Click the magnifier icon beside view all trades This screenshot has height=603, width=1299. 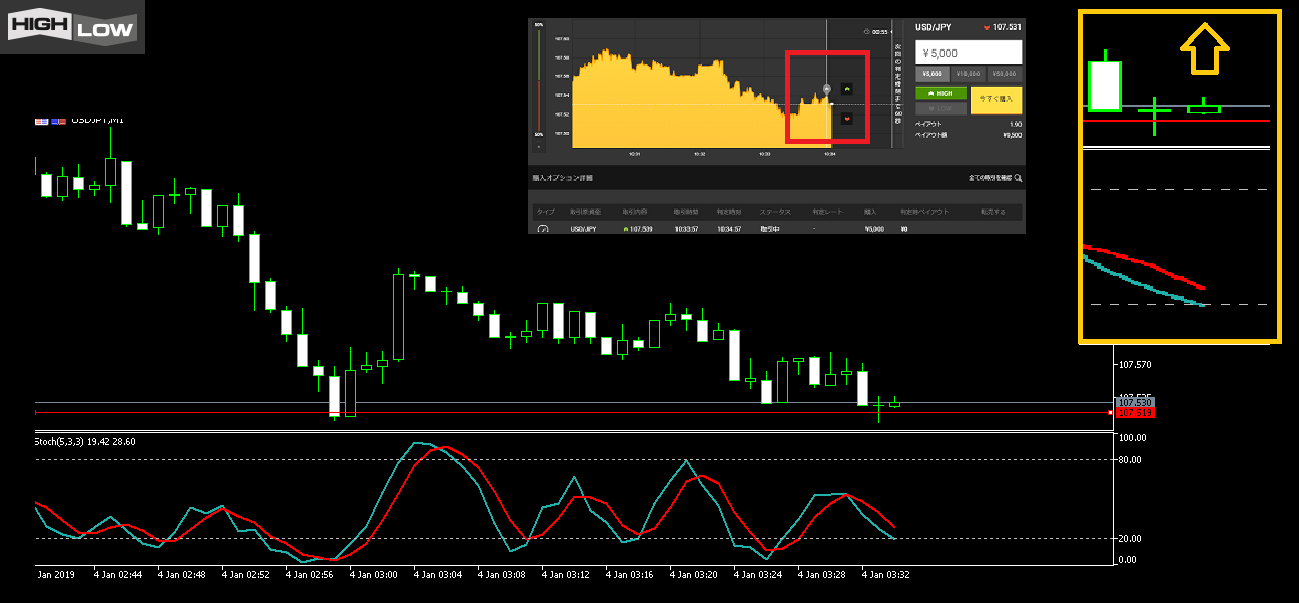(1019, 178)
